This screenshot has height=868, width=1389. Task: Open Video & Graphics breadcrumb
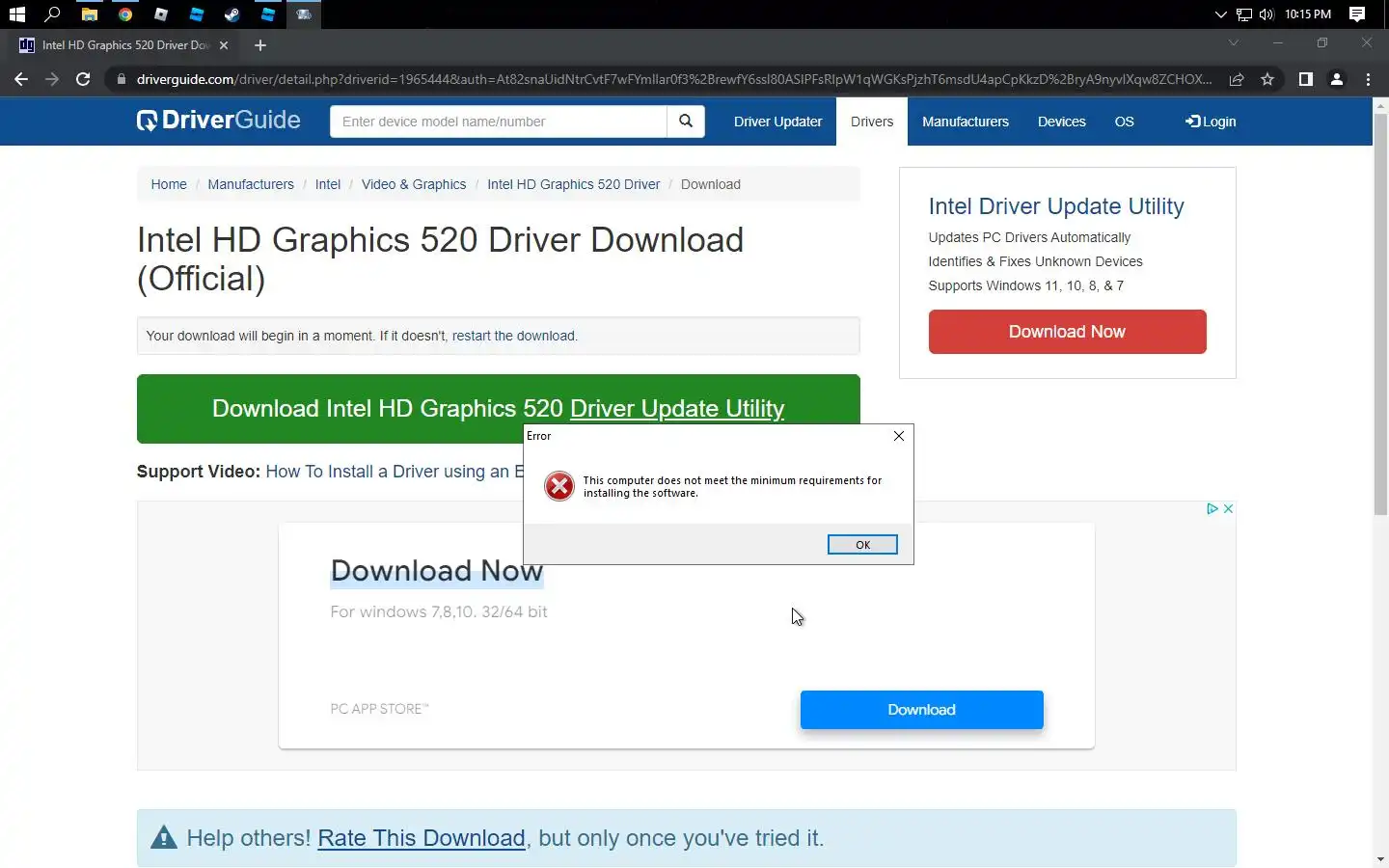pos(414,184)
